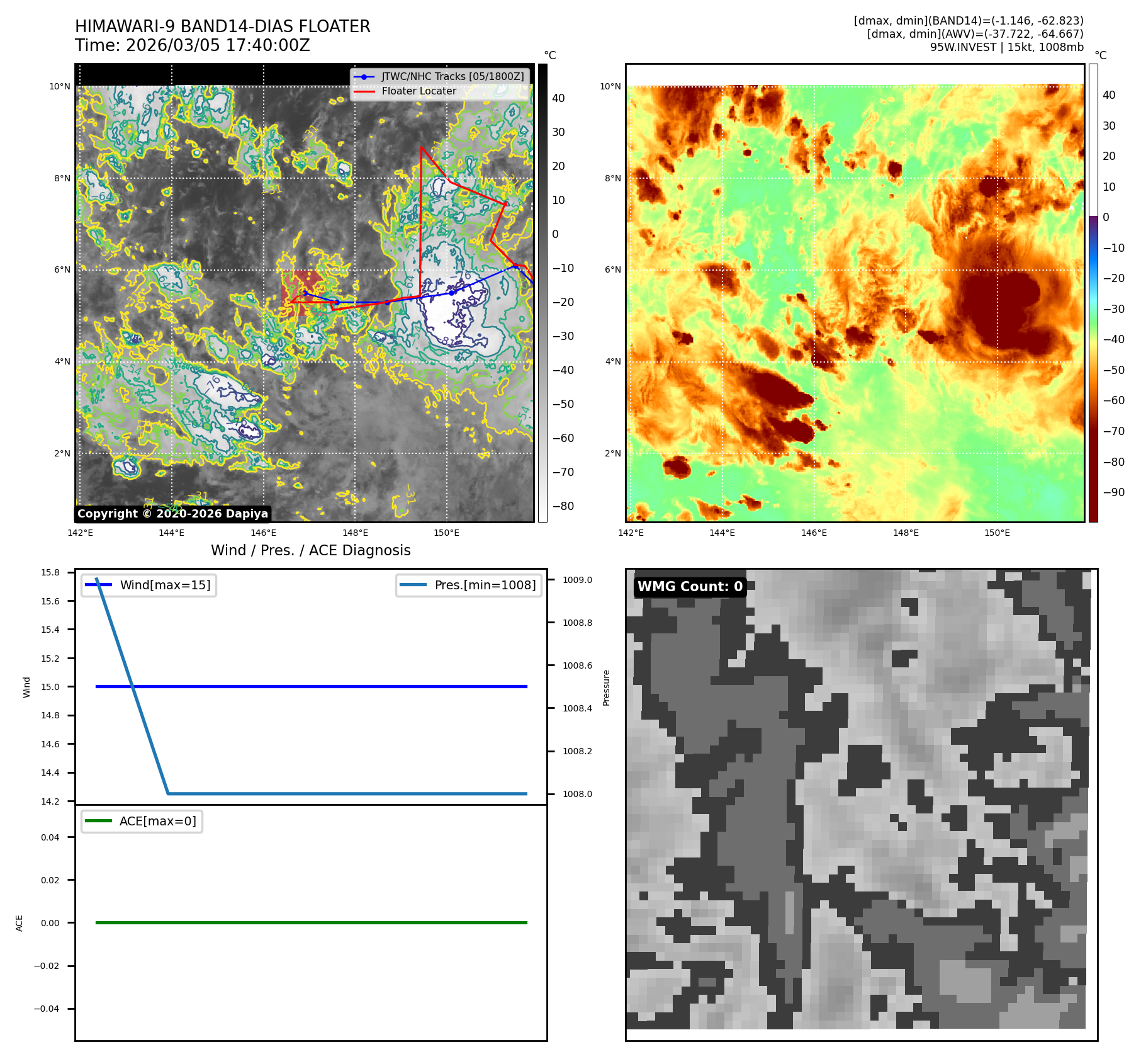Click the Floater Locater legend entry
Image resolution: width=1141 pixels, height=1064 pixels.
419,91
